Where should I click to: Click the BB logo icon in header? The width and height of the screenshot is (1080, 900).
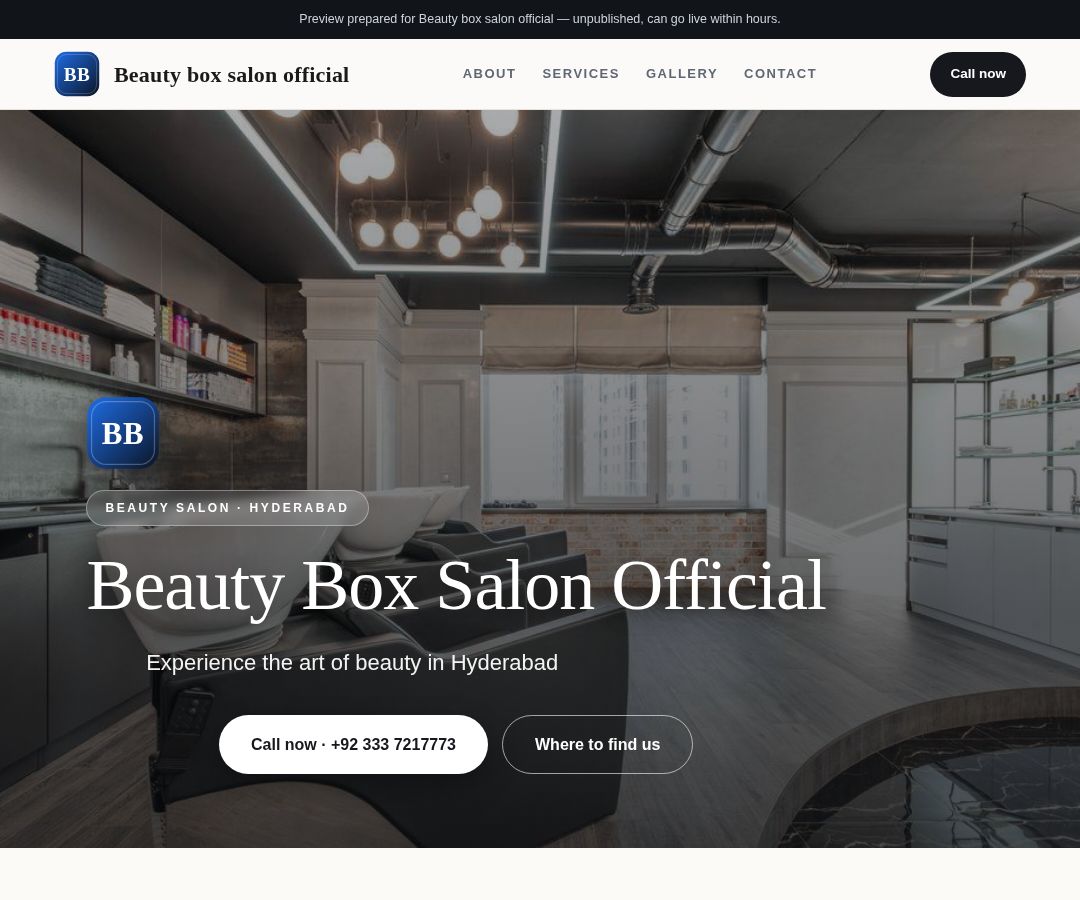76,74
